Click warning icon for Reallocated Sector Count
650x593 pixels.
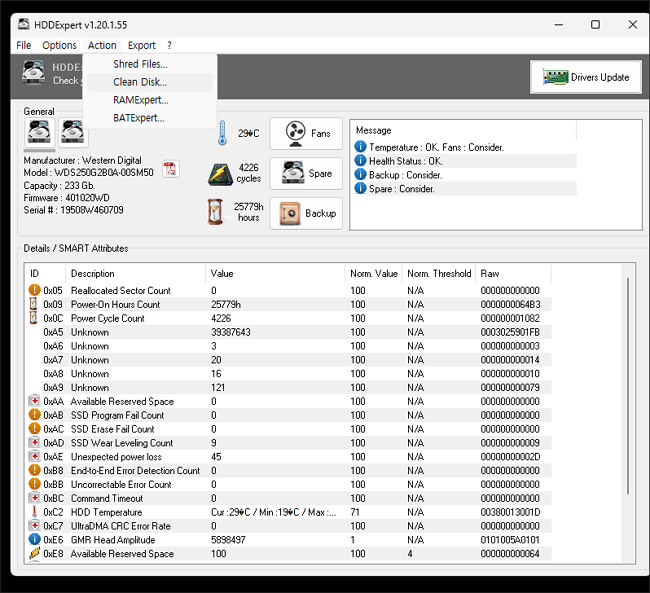pos(34,290)
